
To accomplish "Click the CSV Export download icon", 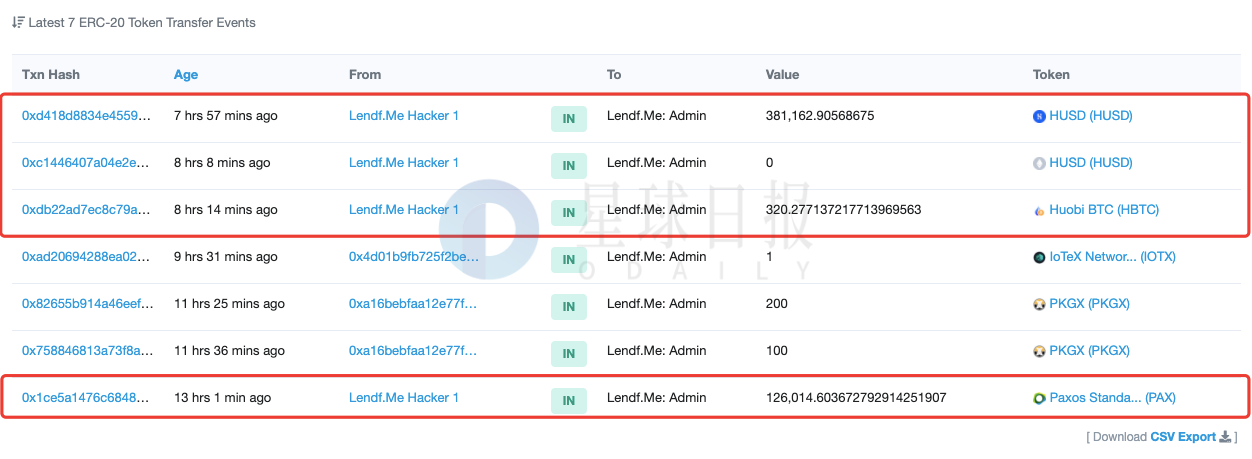I will pyautogui.click(x=1225, y=437).
